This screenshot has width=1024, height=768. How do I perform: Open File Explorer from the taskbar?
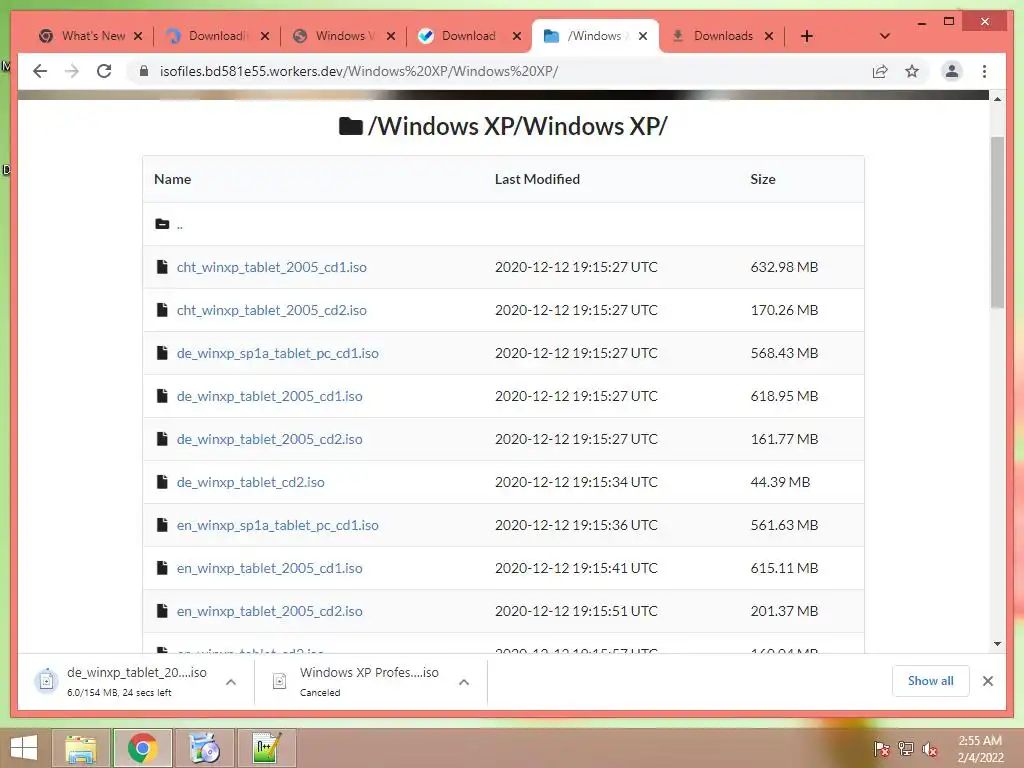(x=81, y=748)
